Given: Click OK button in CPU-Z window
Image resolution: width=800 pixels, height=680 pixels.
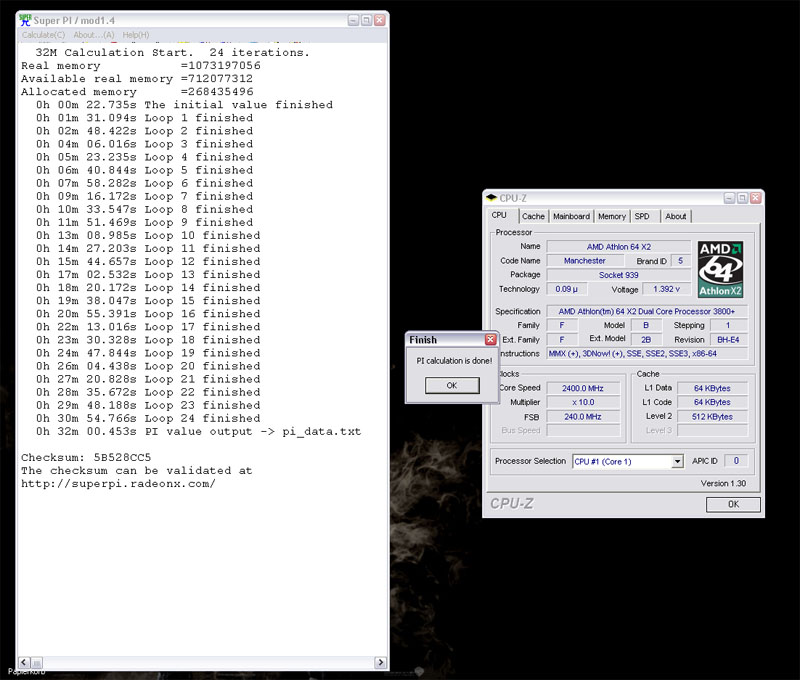Looking at the screenshot, I should coord(733,504).
